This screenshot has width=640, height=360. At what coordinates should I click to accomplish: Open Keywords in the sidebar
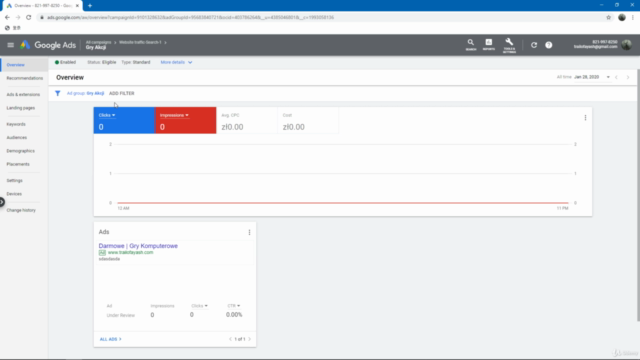[x=16, y=124]
